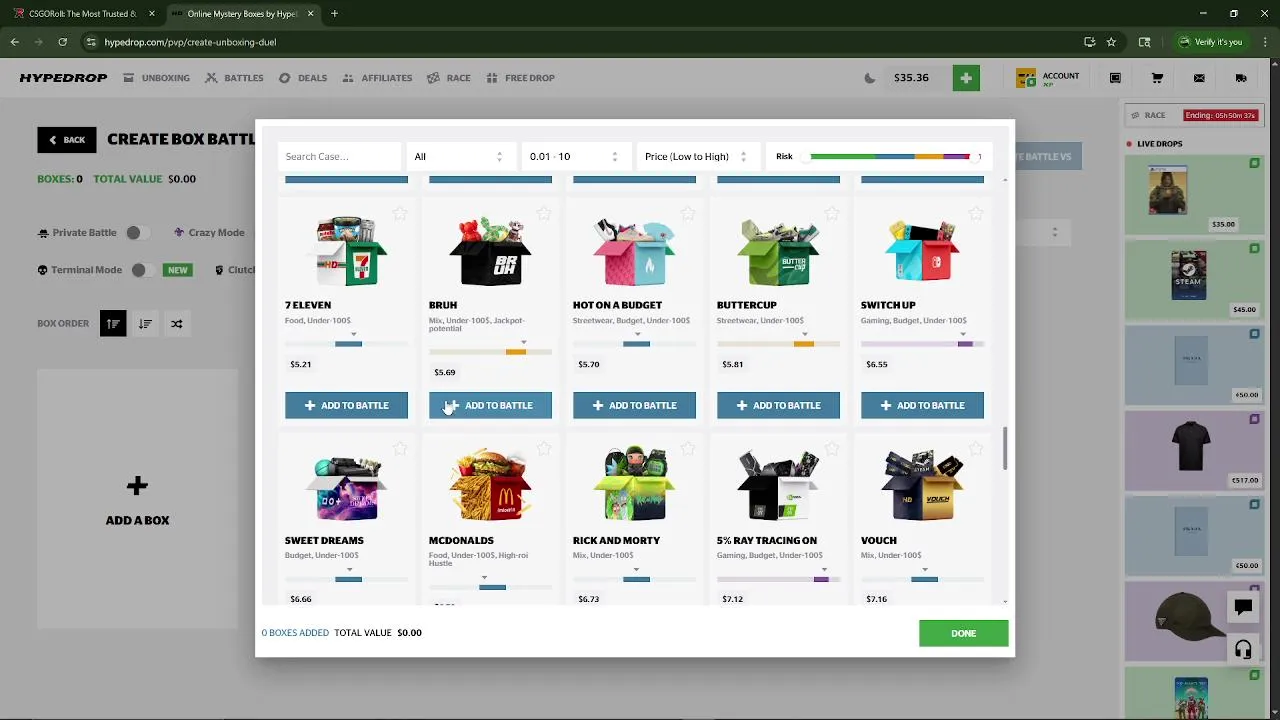Add Bruh box to battle
The height and width of the screenshot is (720, 1280).
click(490, 405)
